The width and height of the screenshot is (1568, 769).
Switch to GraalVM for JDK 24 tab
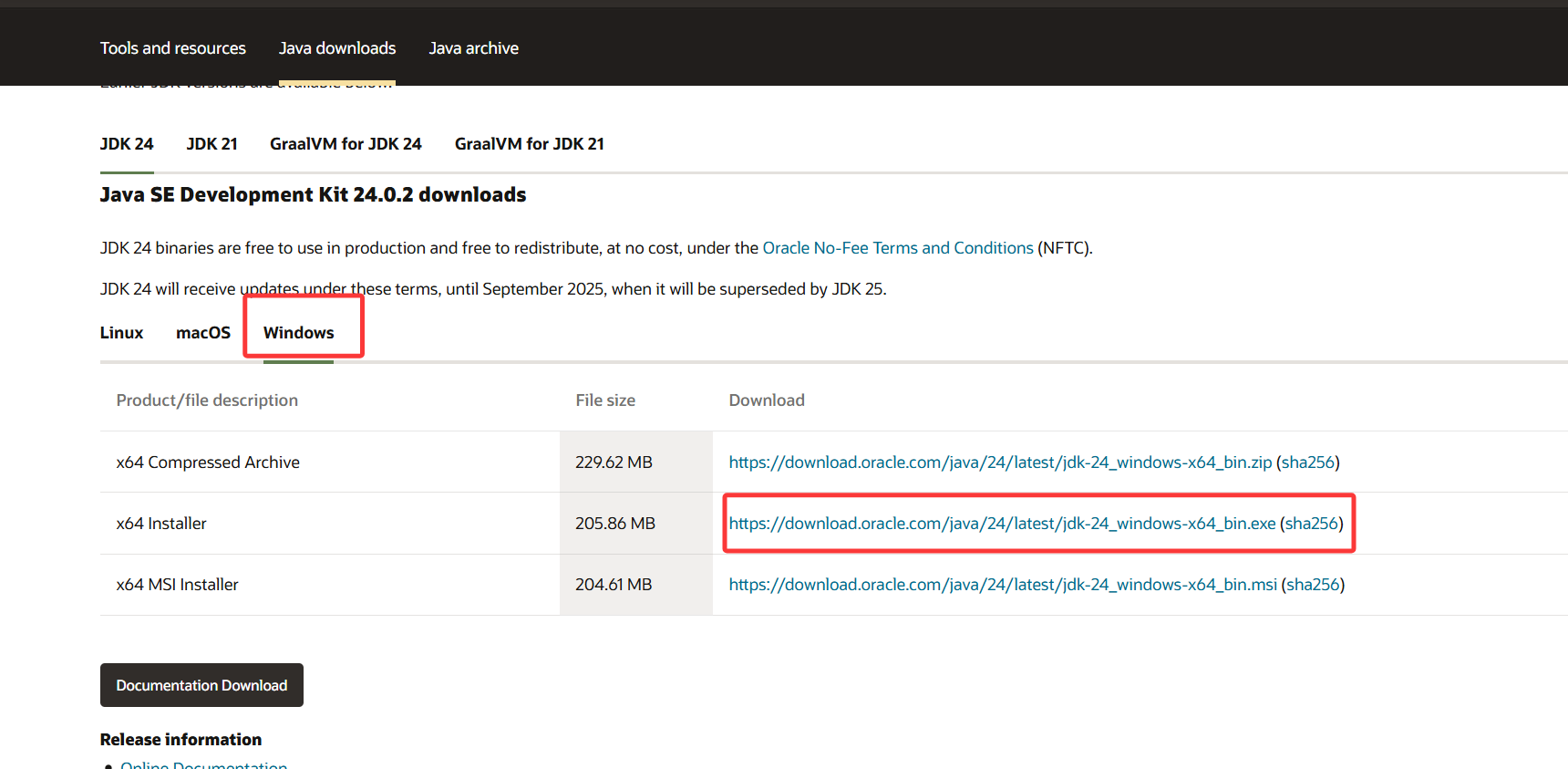[x=346, y=144]
